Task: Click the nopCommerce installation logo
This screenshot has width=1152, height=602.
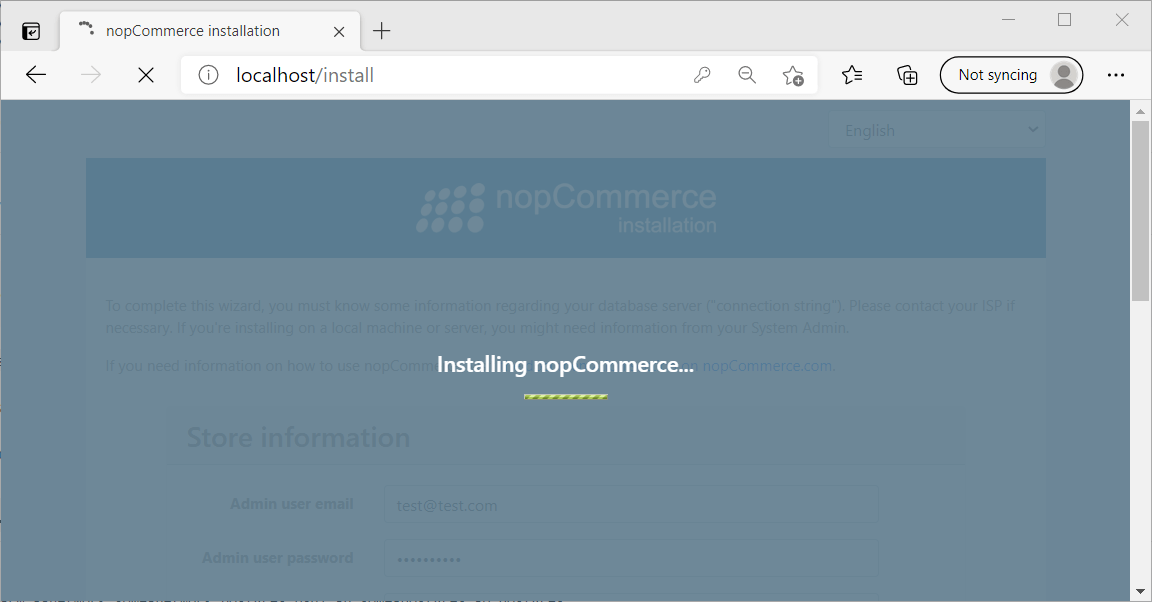Action: pos(566,208)
